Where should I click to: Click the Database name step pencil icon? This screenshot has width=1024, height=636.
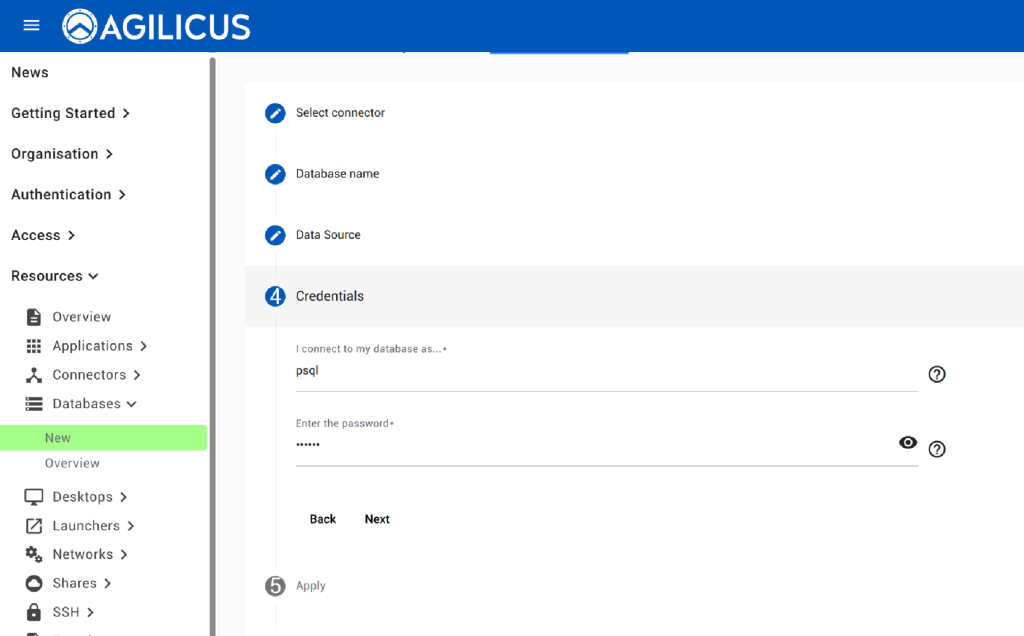(275, 174)
